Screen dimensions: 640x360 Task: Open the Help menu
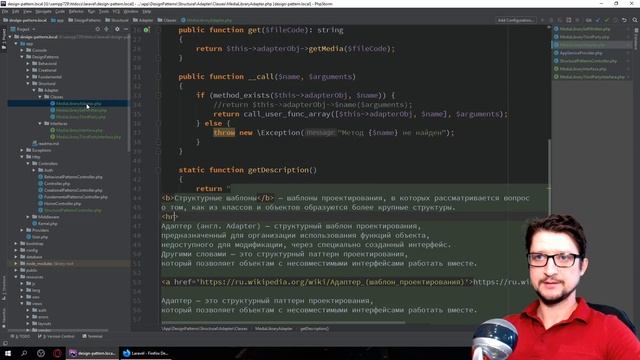coord(147,12)
